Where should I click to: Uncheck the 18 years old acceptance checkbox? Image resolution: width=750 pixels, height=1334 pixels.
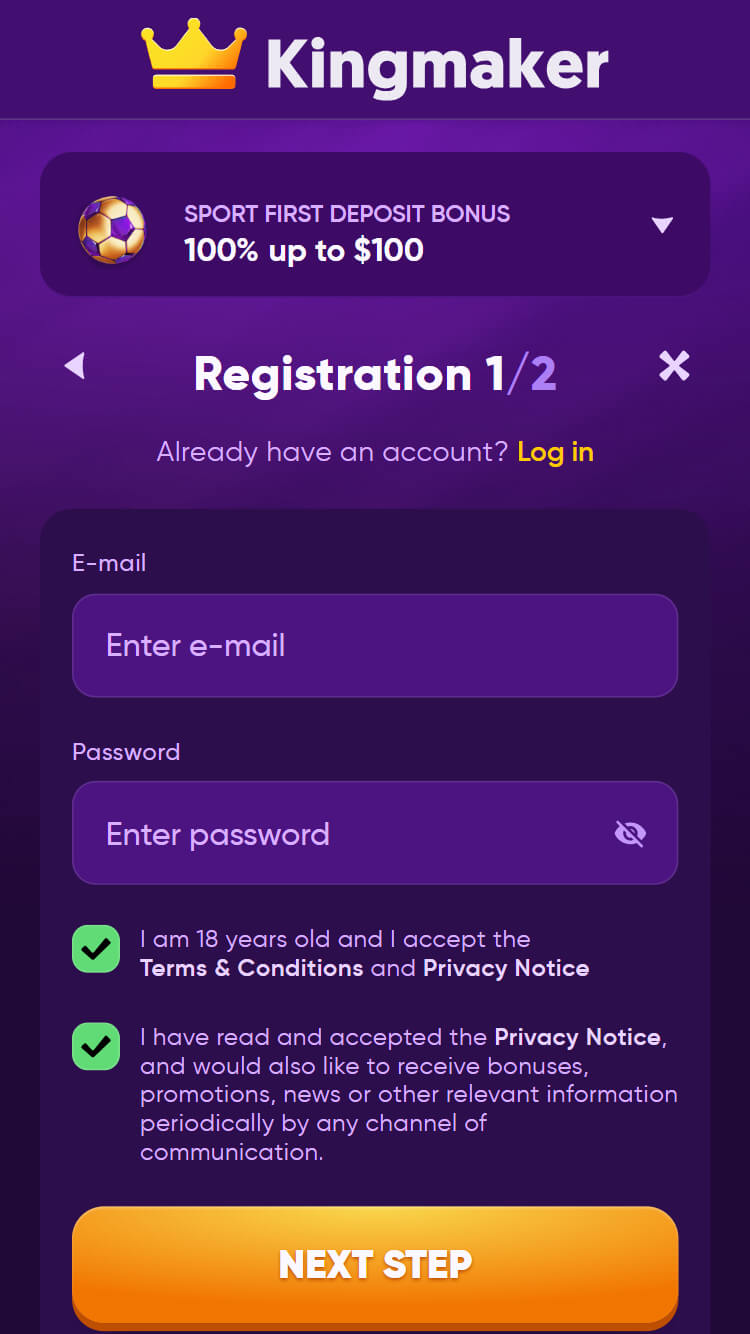click(96, 949)
